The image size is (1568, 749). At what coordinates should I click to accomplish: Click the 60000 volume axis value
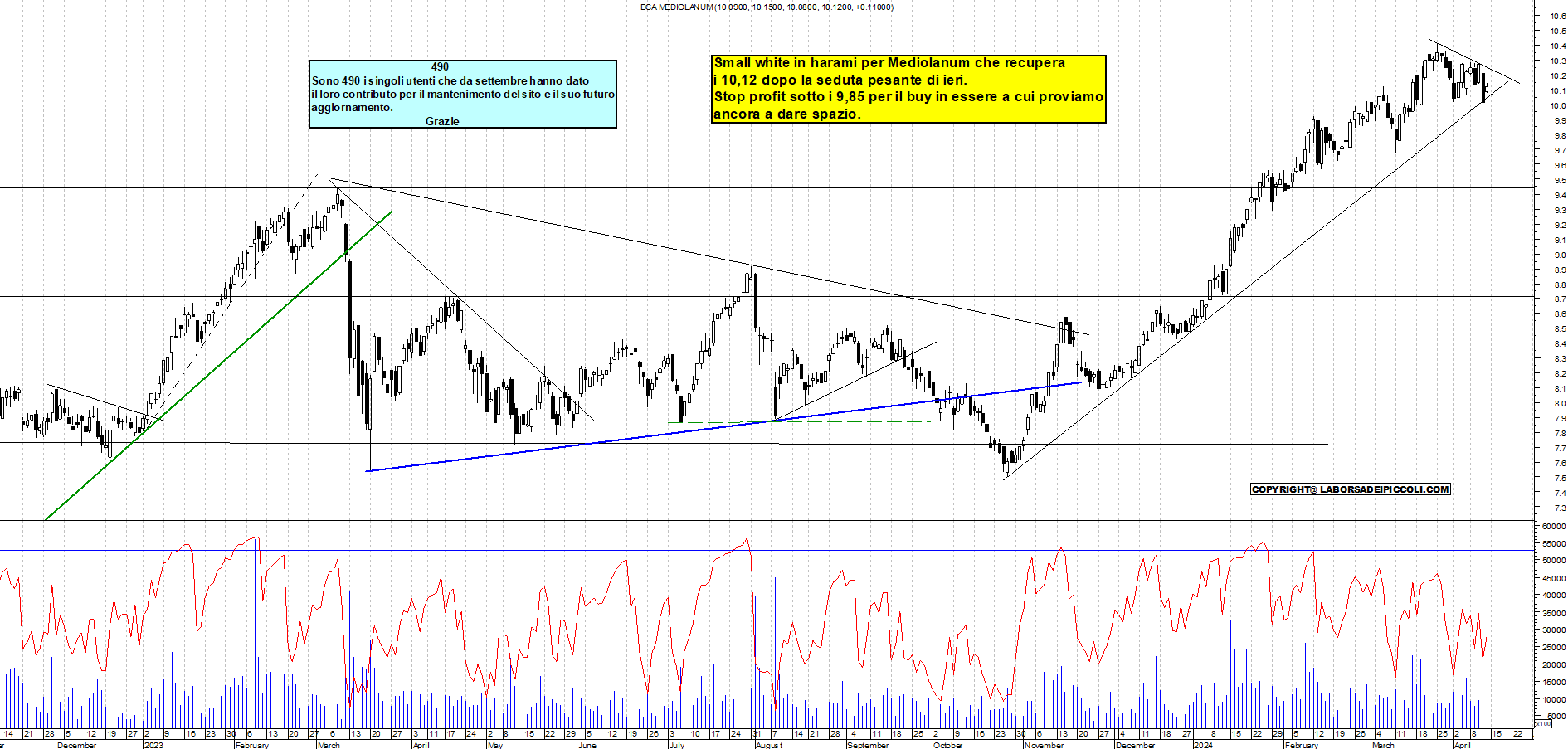click(x=1554, y=526)
